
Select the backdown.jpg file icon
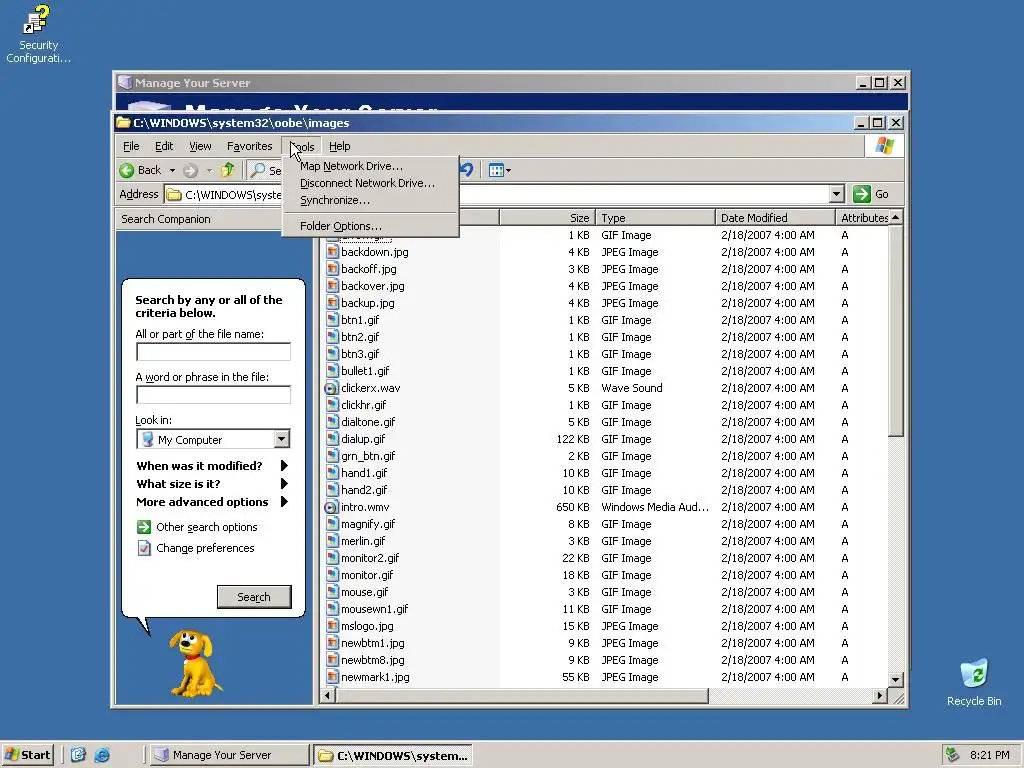332,252
